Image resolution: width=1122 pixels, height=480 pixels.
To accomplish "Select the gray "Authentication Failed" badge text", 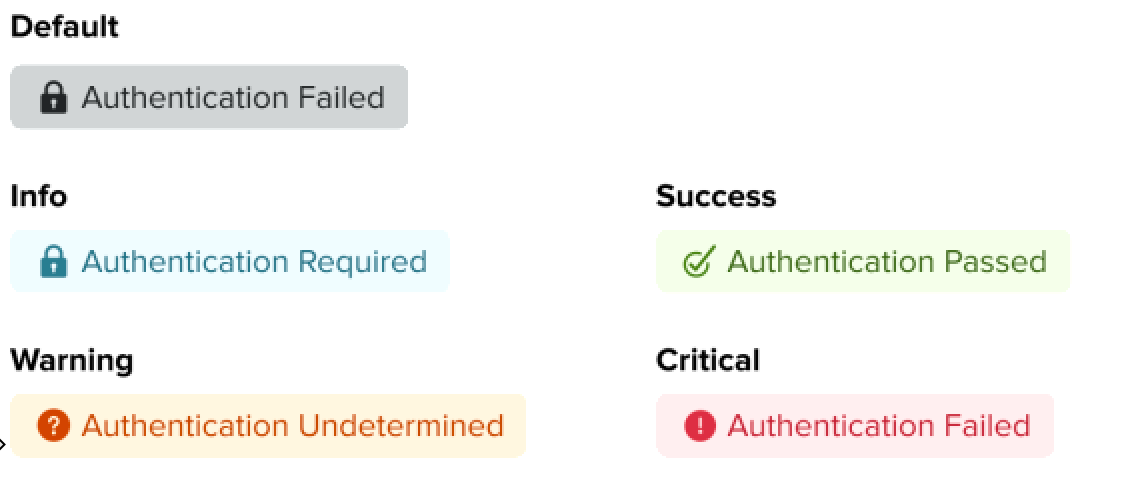I will tap(233, 98).
